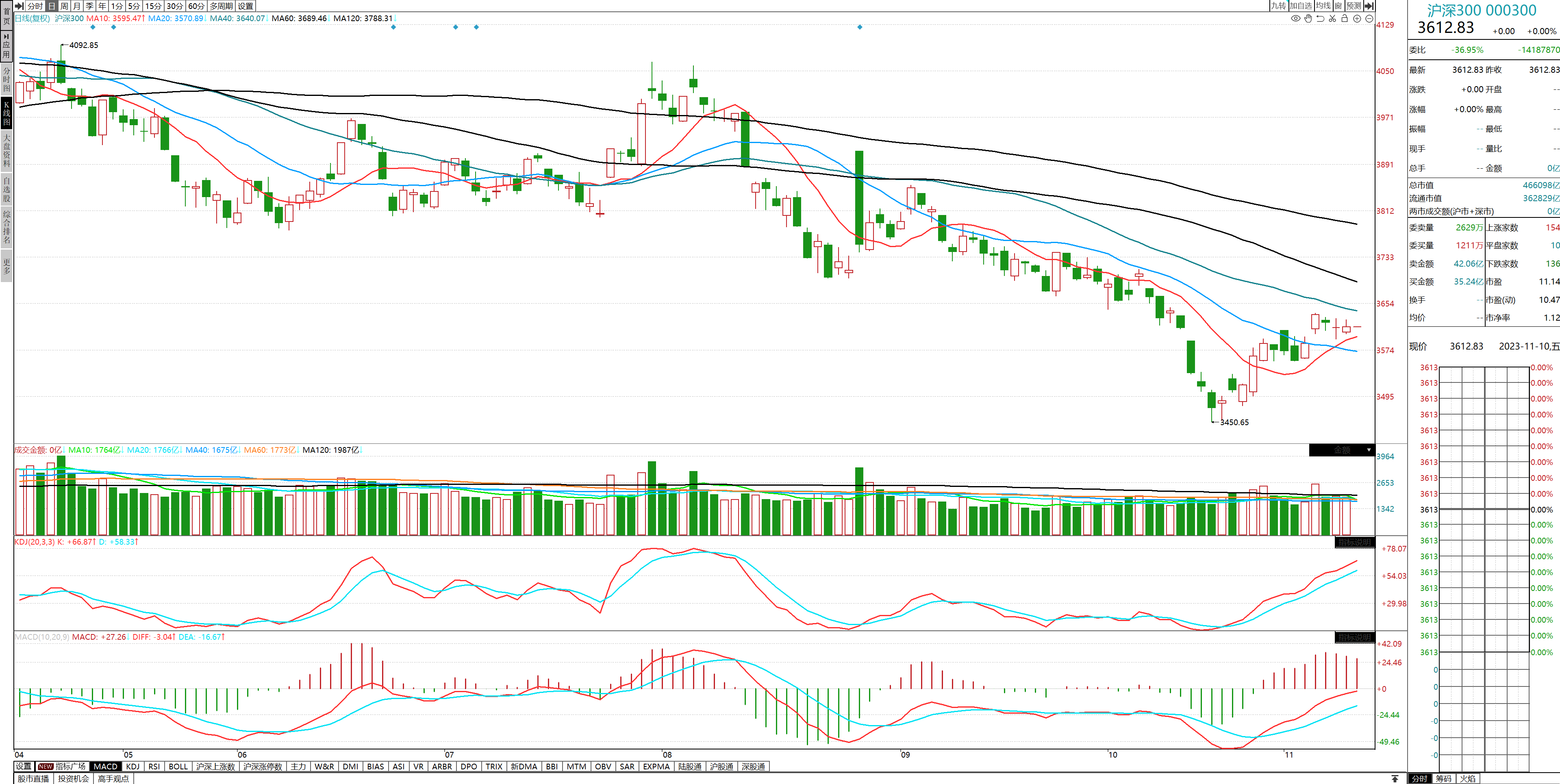Click the 加自选 button
This screenshot has width=1560, height=784.
click(1300, 5)
